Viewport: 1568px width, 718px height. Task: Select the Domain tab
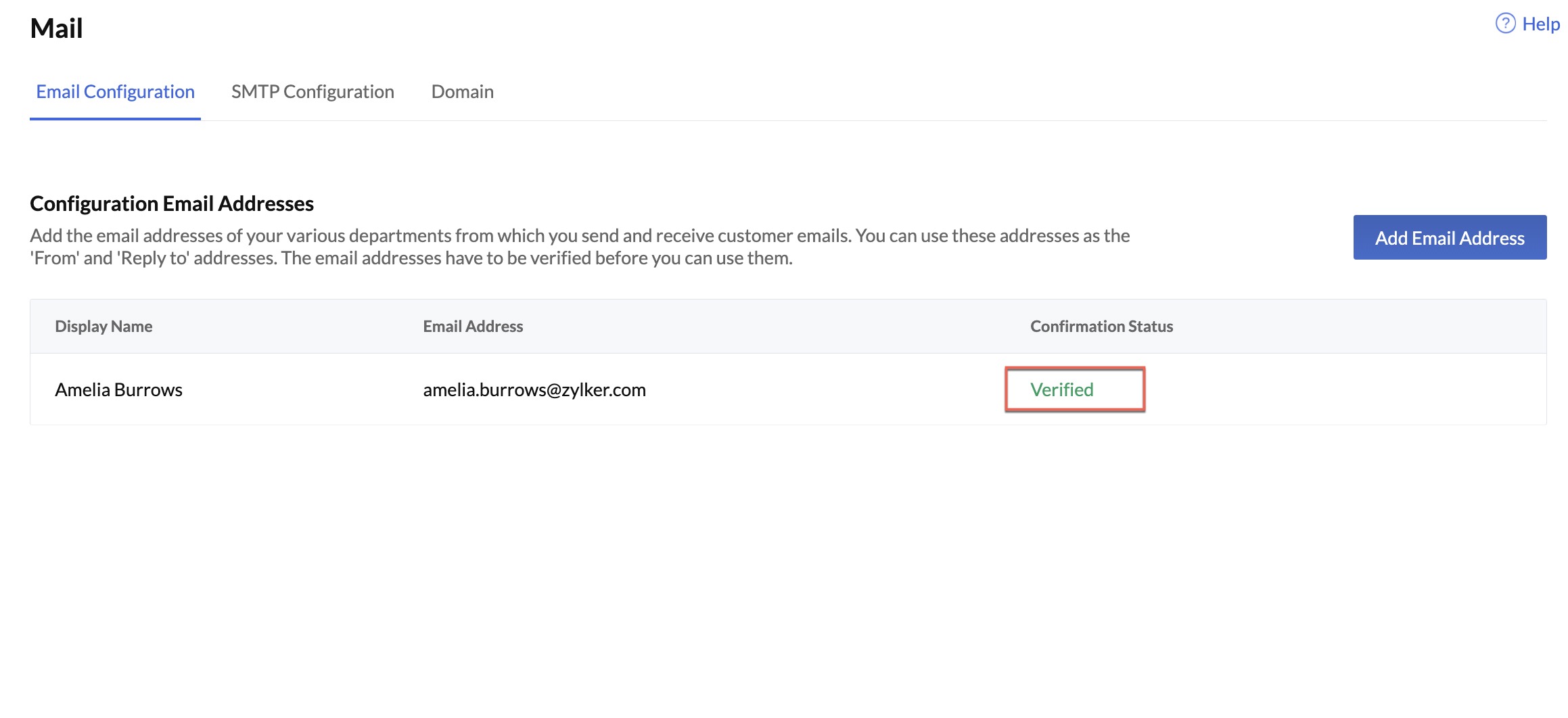(x=463, y=92)
